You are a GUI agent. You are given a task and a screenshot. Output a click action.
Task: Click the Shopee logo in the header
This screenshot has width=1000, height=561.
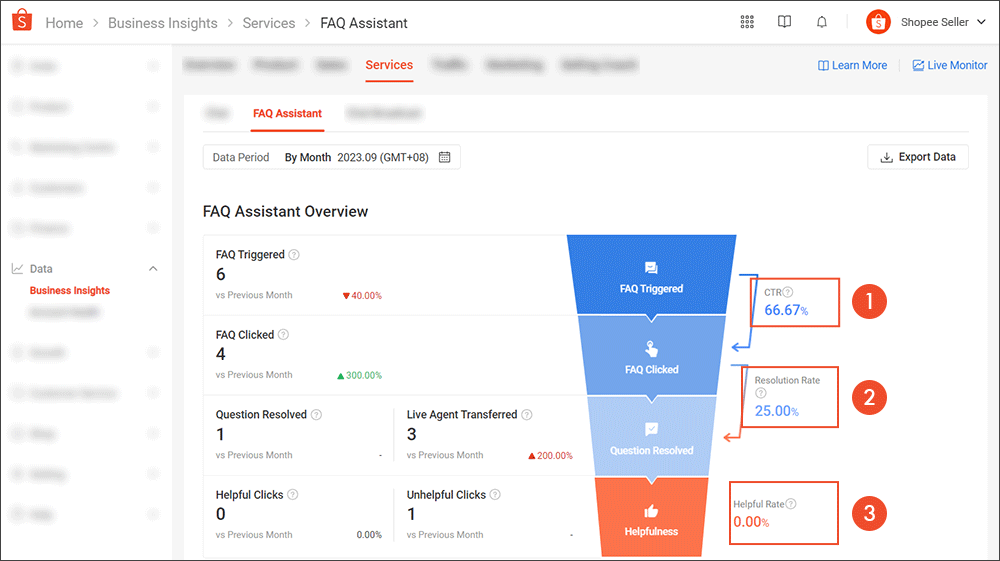pos(22,20)
